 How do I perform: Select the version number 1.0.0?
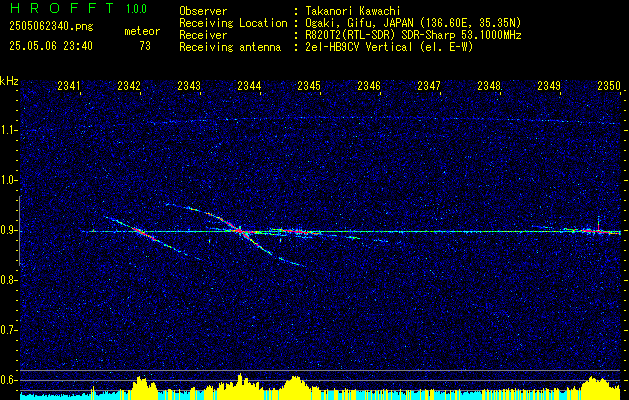point(136,8)
